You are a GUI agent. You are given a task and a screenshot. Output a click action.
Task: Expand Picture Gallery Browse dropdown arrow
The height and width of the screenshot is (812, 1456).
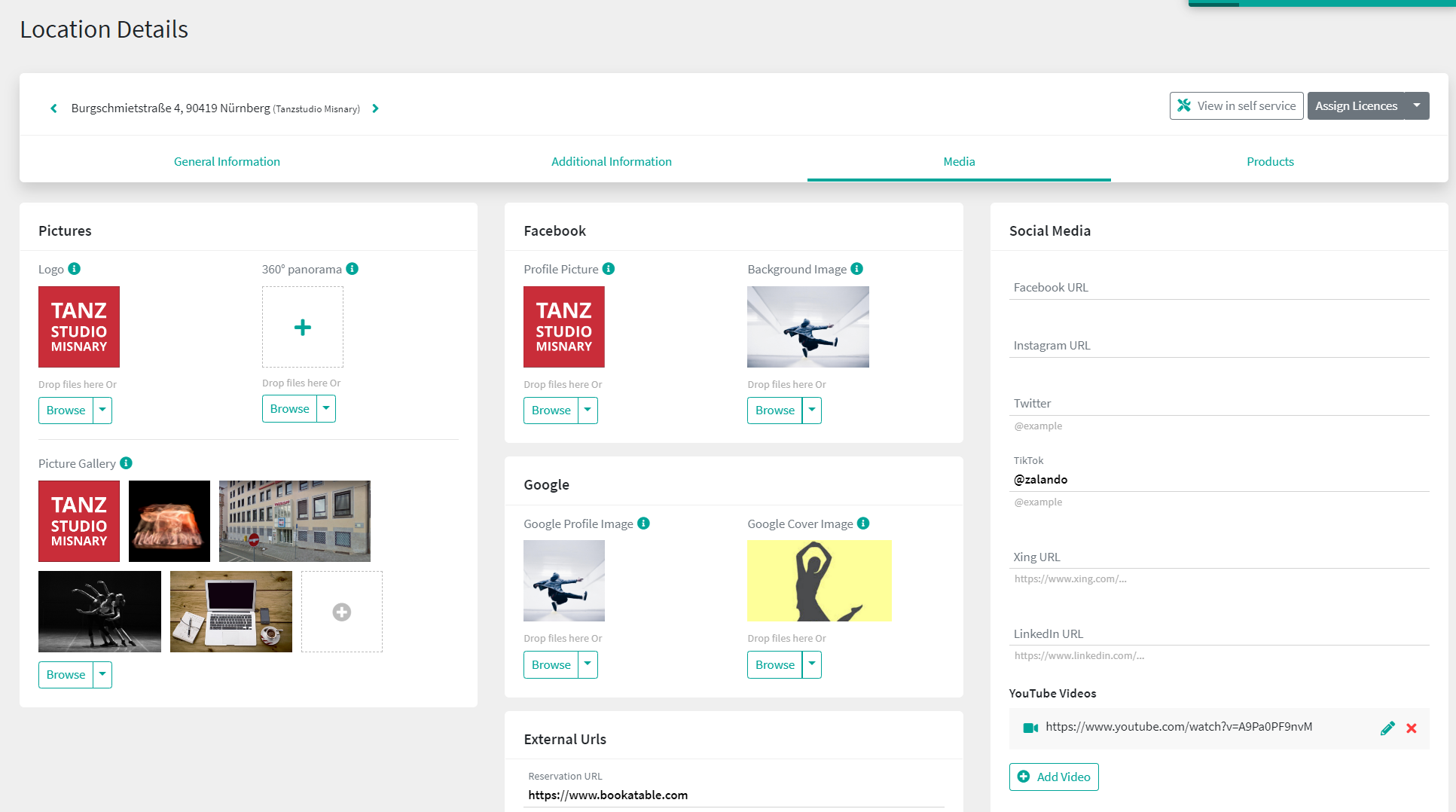click(x=102, y=675)
